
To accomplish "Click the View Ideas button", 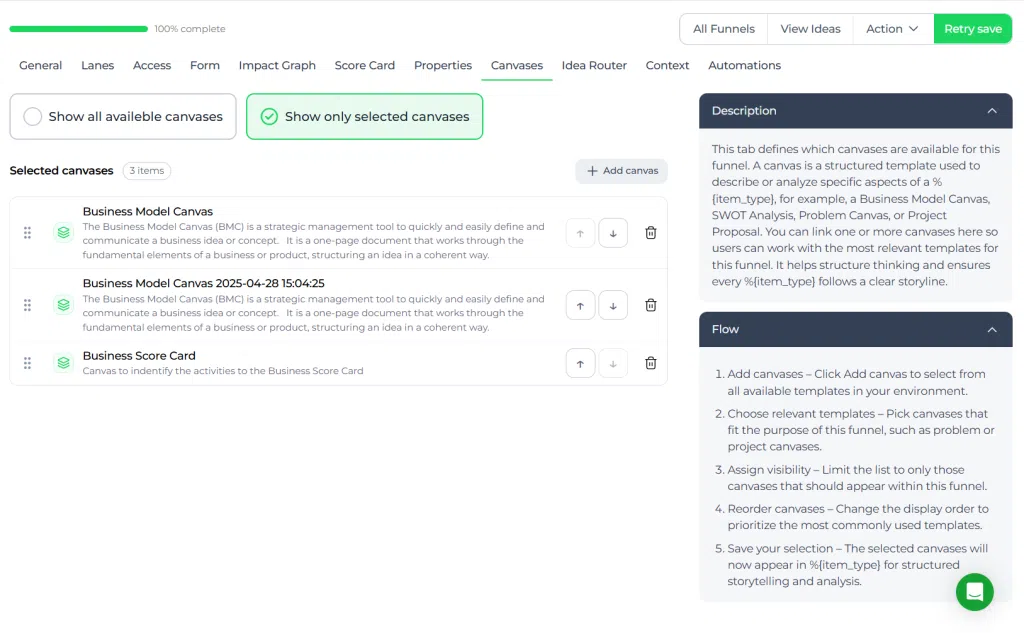I will 810,29.
